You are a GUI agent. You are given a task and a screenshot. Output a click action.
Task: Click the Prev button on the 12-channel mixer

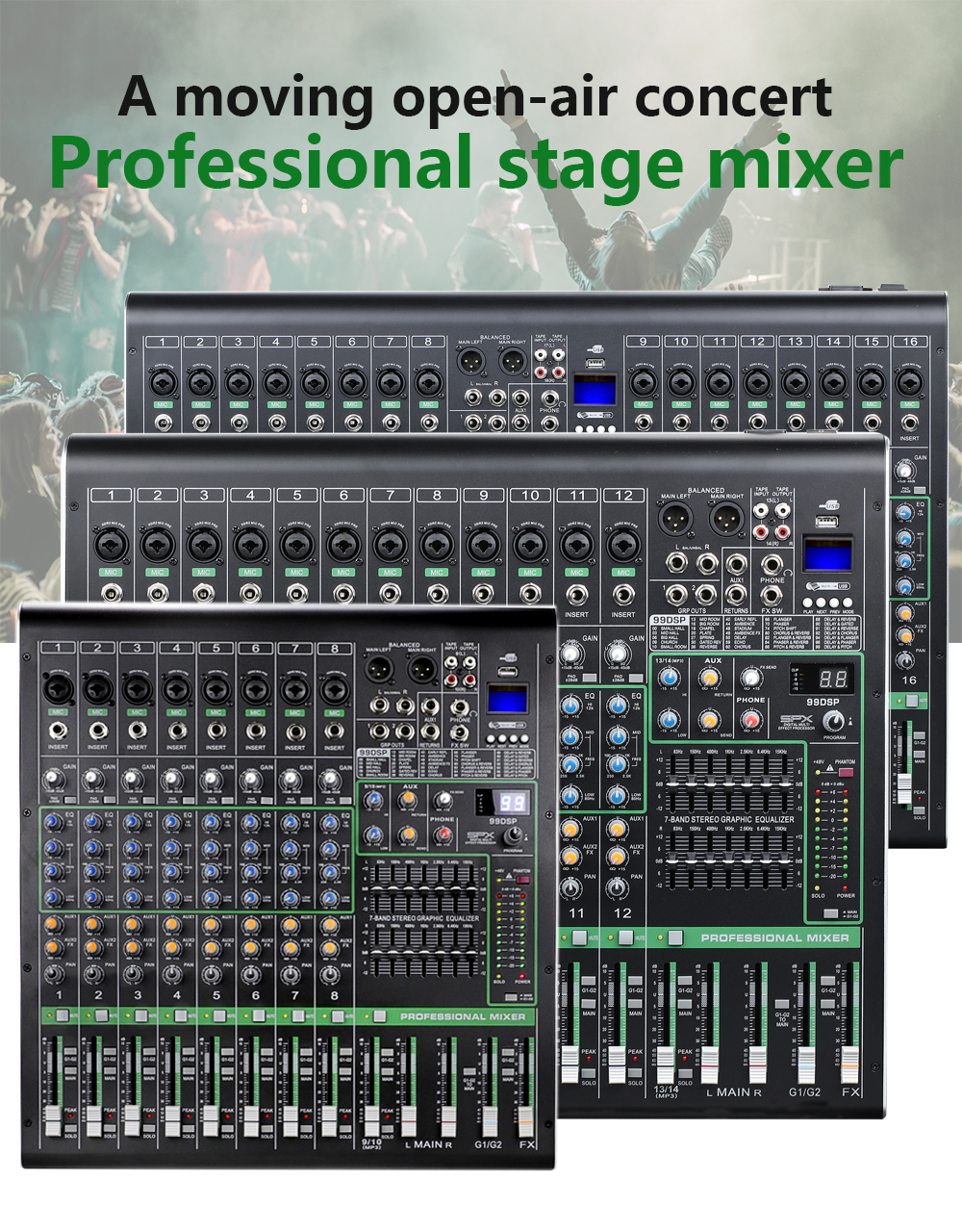[834, 603]
